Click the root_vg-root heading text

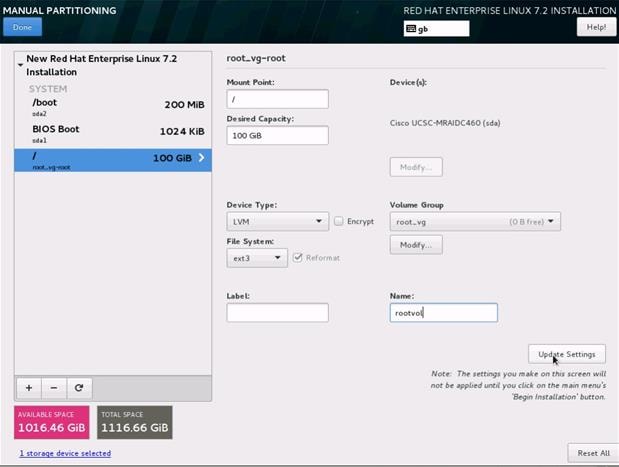pos(256,58)
